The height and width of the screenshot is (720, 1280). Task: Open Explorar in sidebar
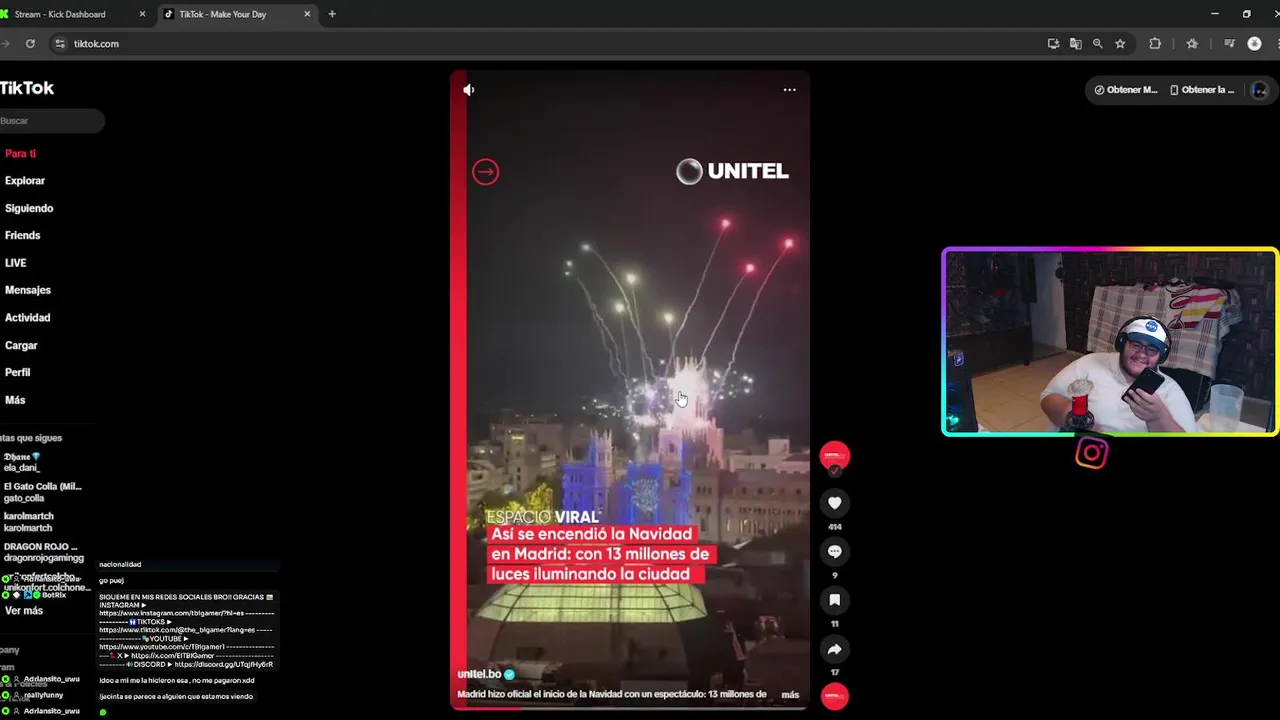(25, 181)
